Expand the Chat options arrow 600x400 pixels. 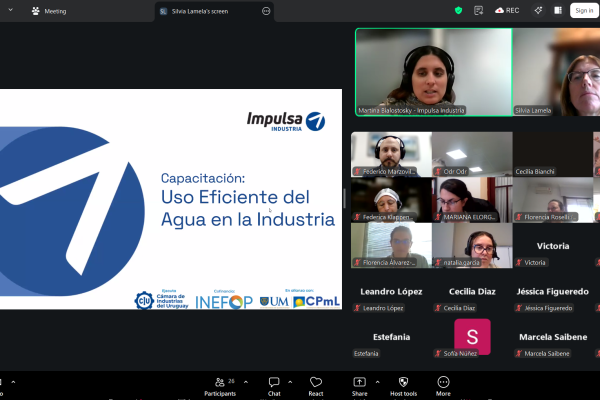(290, 382)
